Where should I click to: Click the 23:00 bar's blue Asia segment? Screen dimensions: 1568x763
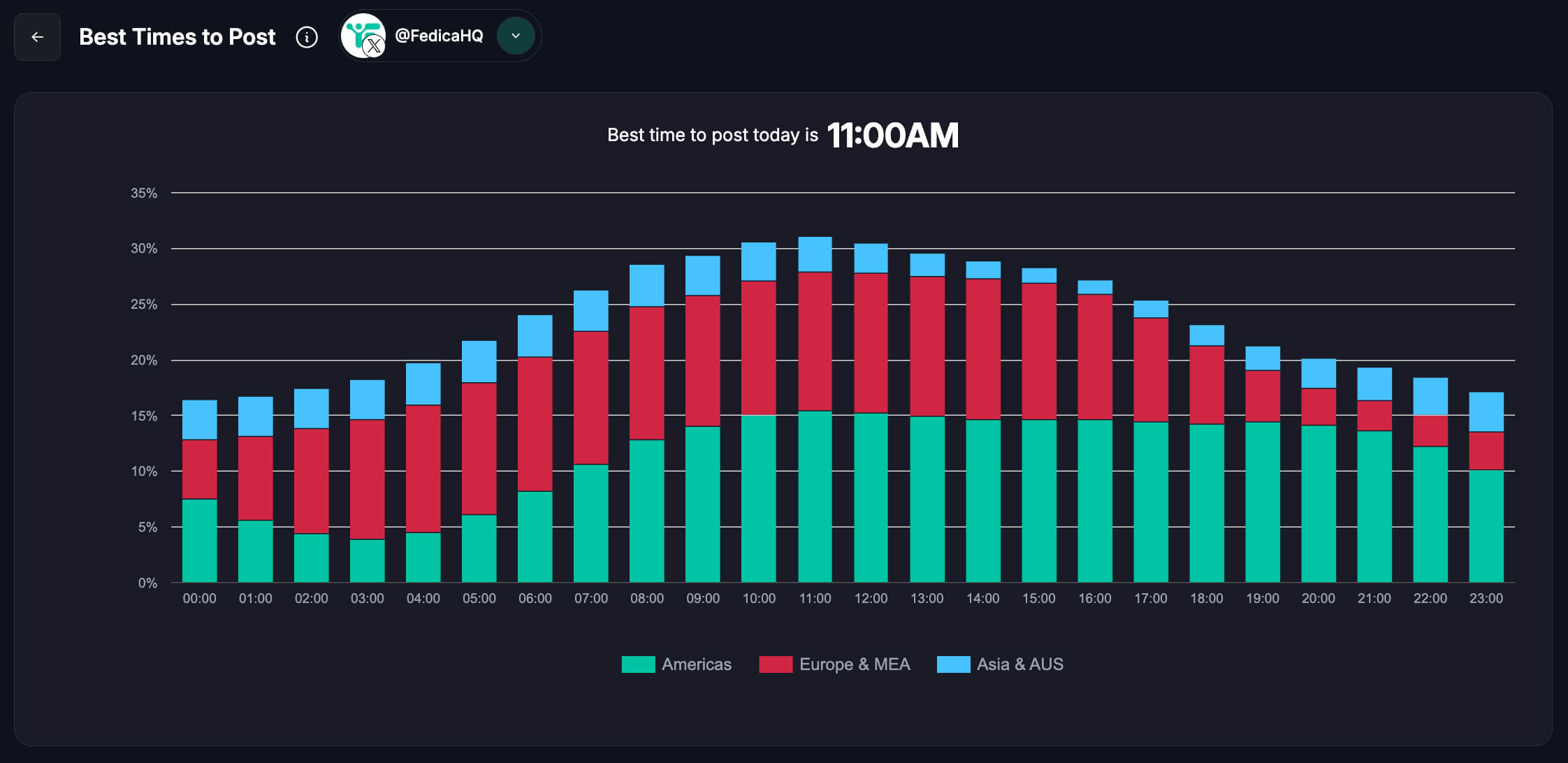1486,412
